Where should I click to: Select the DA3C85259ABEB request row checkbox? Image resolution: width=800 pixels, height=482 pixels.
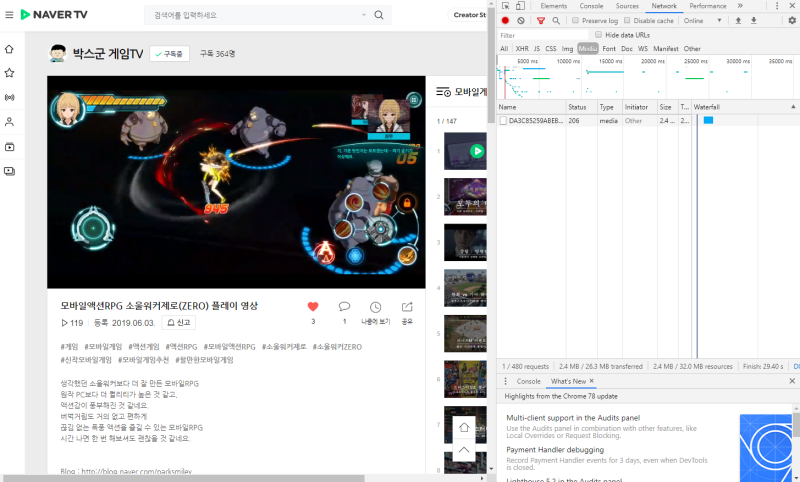coord(503,121)
